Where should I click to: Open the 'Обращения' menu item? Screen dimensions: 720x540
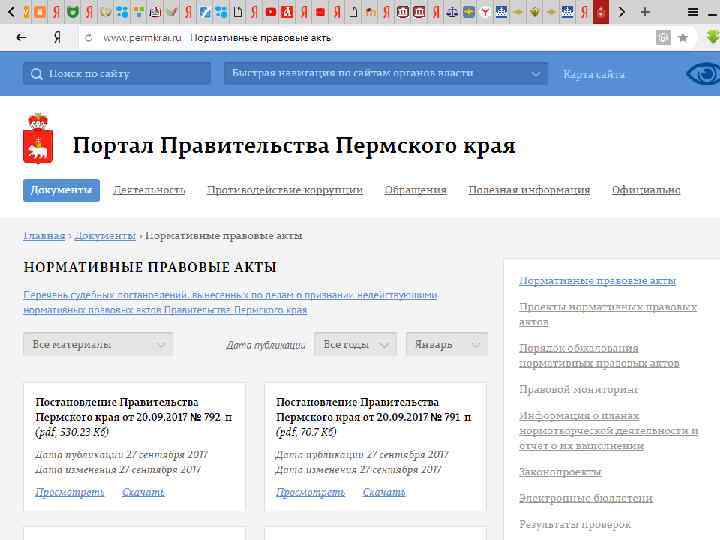tap(415, 190)
